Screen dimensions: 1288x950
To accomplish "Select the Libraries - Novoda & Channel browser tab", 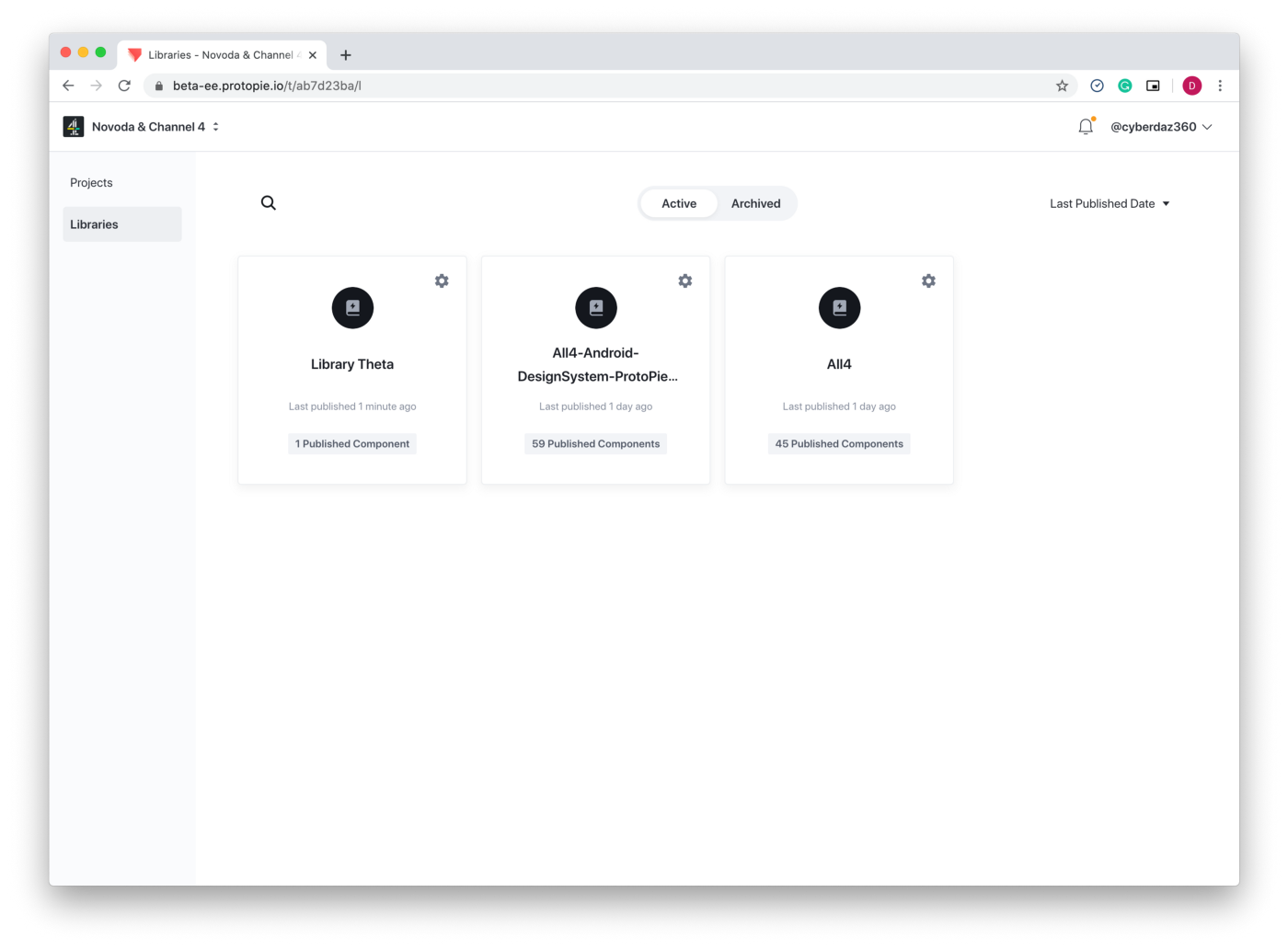I will [222, 55].
